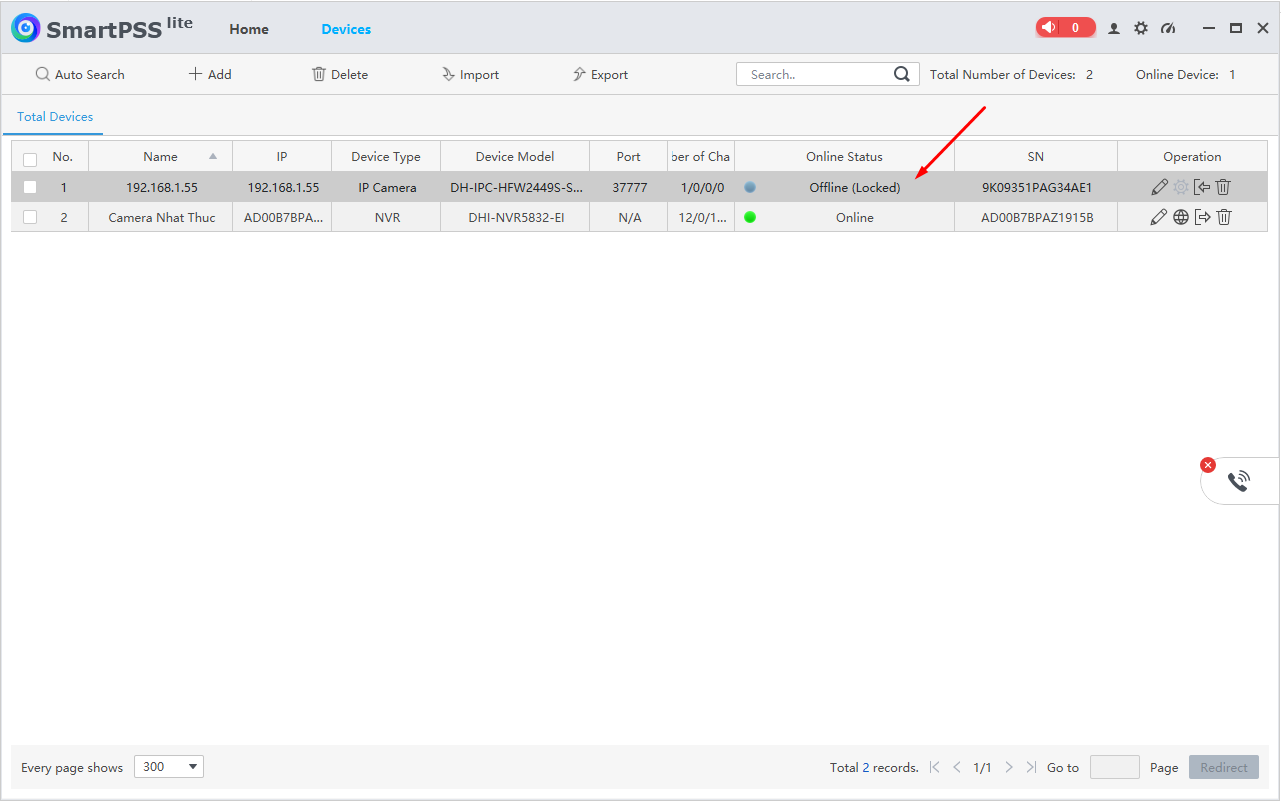Check the box for device 192.168.1.55
The image size is (1281, 803).
pos(30,187)
